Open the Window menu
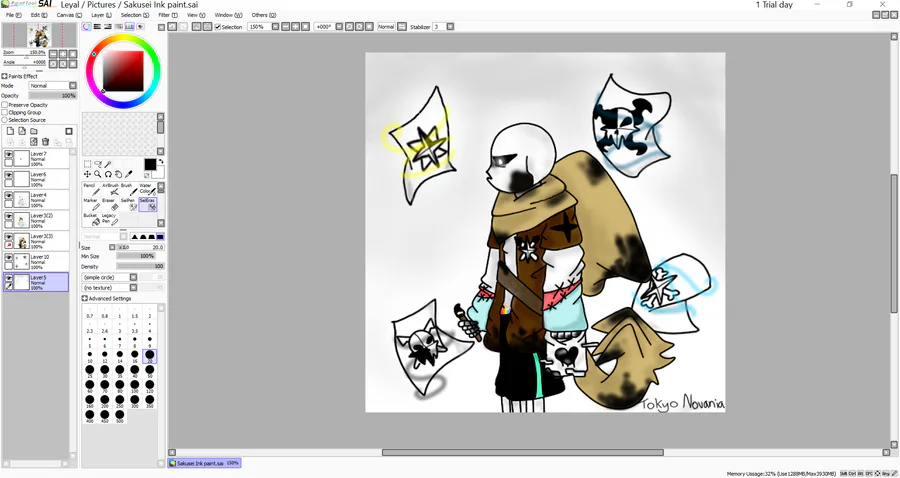This screenshot has height=478, width=900. tap(228, 15)
